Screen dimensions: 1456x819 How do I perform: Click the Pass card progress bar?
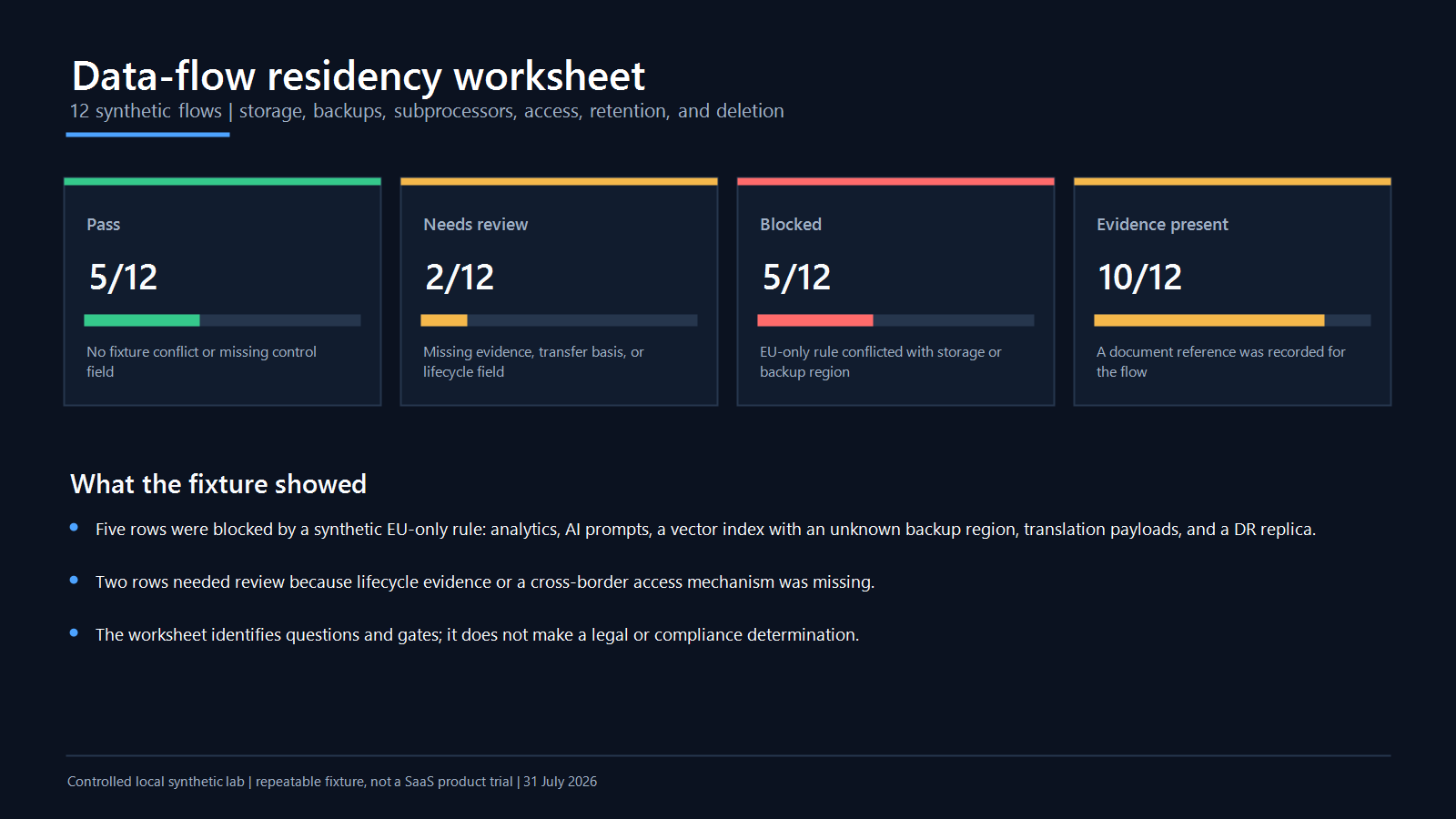click(x=222, y=320)
